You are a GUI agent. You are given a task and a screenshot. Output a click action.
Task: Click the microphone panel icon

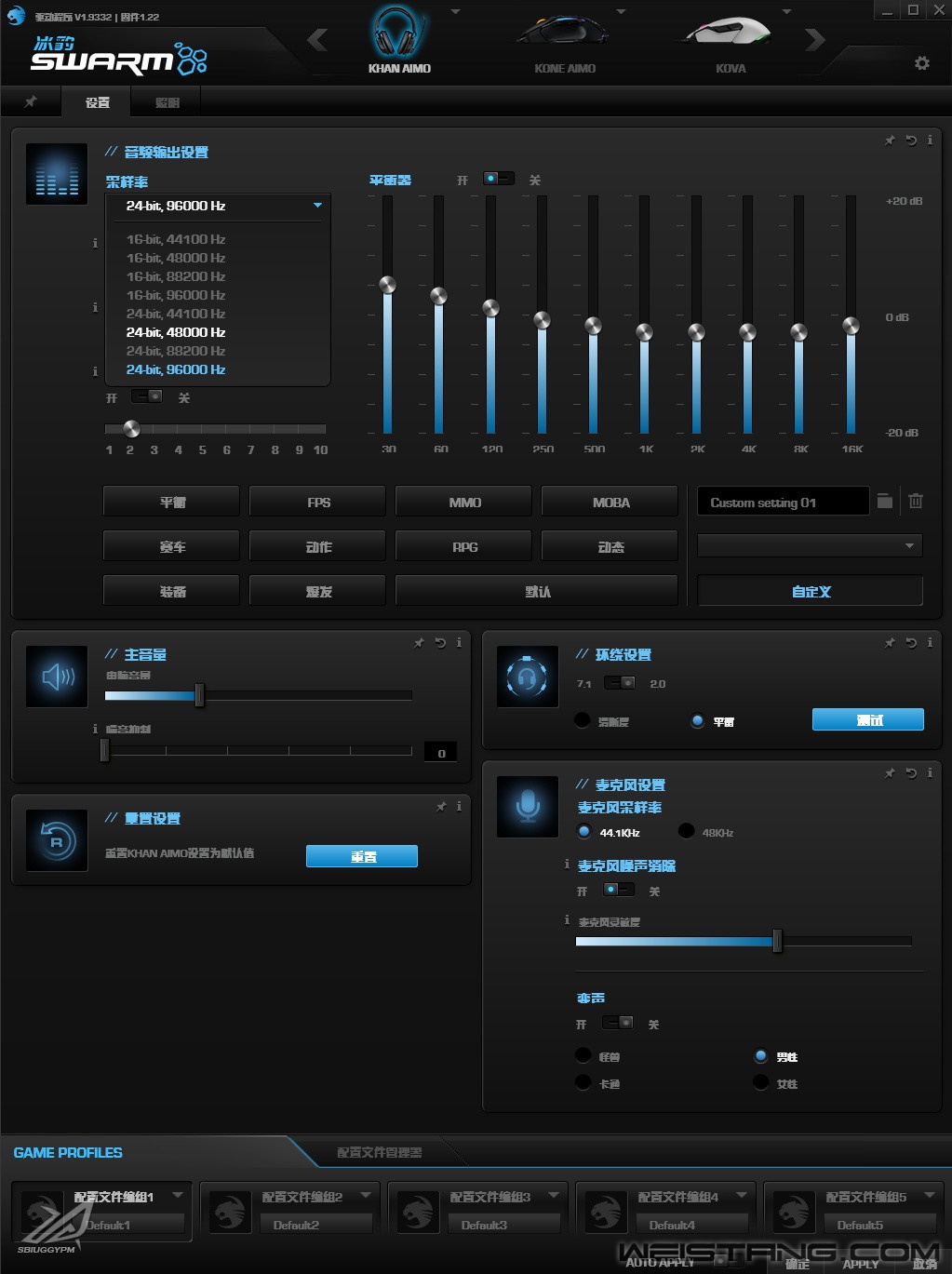(528, 807)
